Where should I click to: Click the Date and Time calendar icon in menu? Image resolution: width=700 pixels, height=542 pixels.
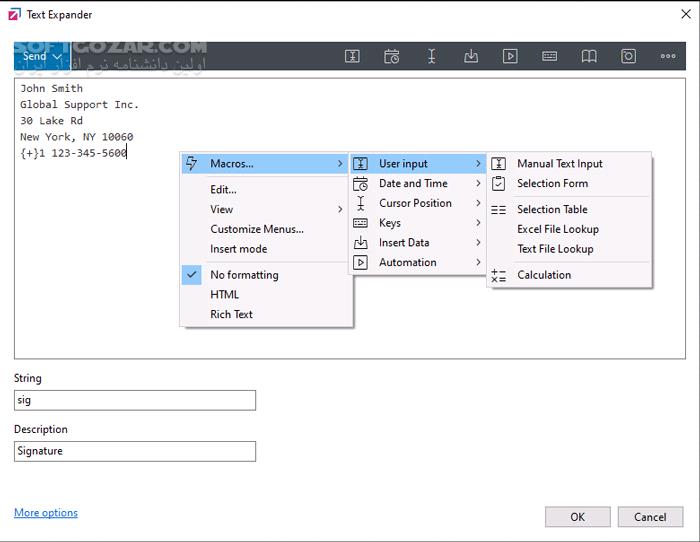coord(361,183)
